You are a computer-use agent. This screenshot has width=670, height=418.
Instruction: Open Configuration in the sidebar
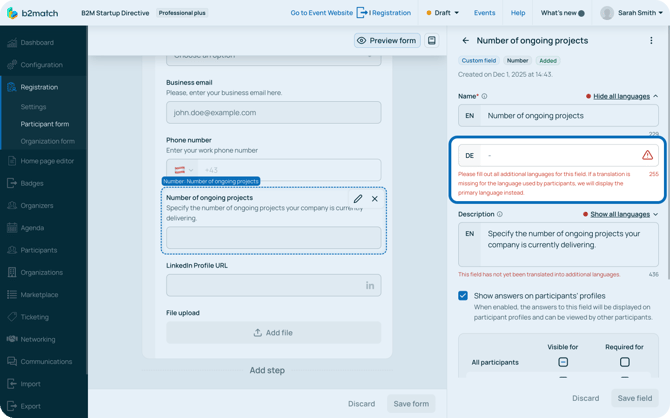(x=41, y=65)
